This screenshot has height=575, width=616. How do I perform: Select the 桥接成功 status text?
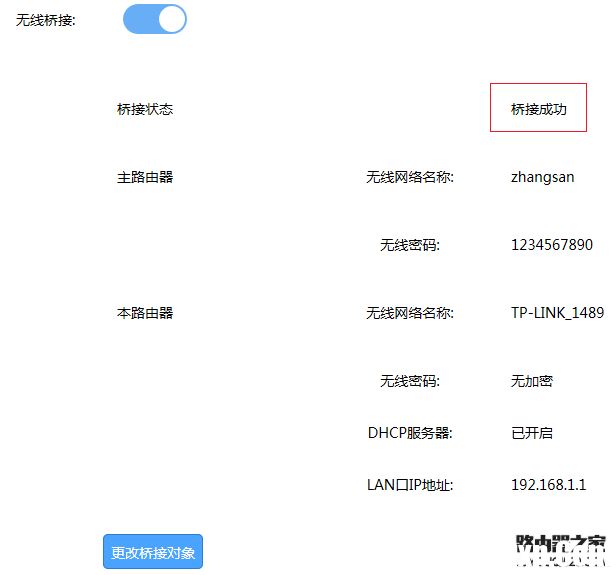coord(538,109)
